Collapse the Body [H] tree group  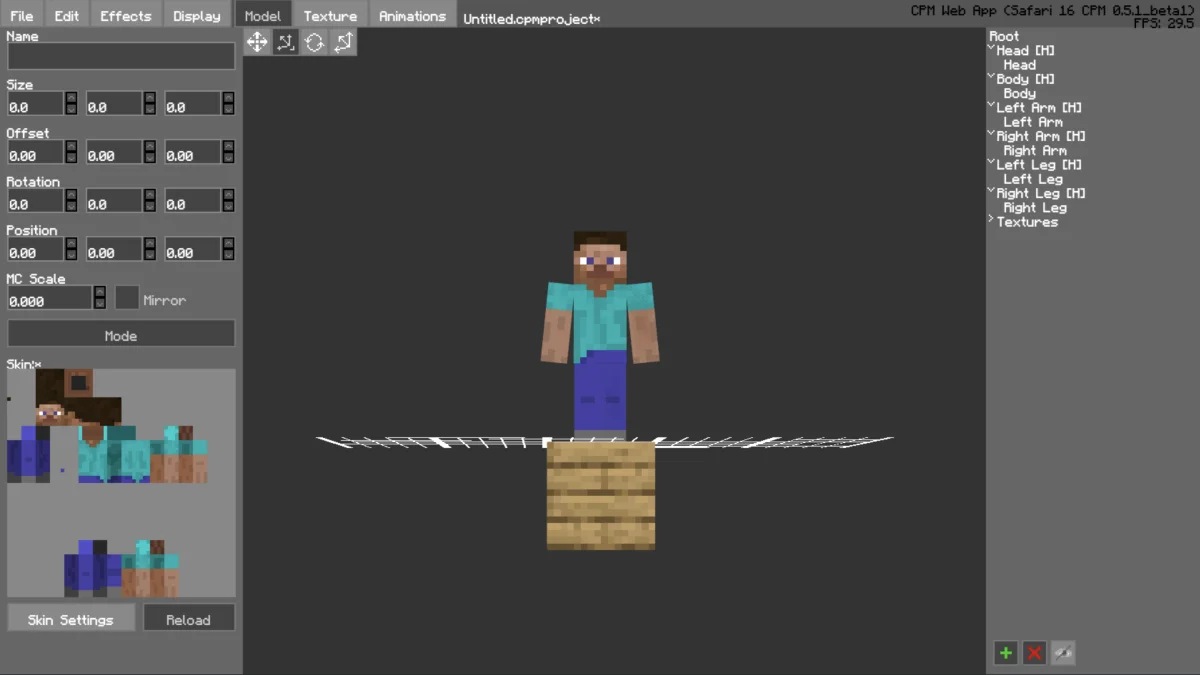click(x=991, y=77)
